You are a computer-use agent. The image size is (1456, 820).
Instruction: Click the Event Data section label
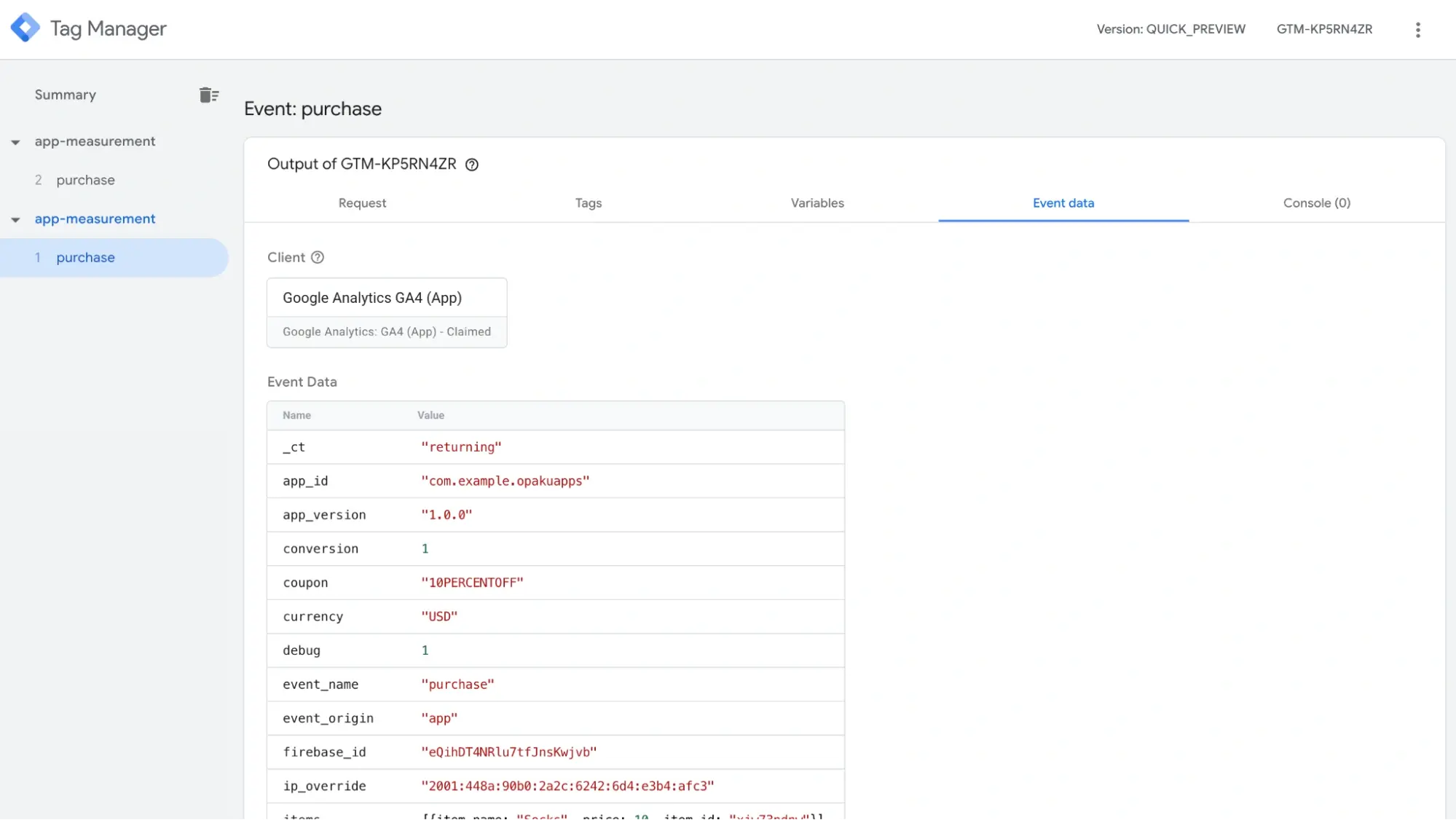(x=302, y=382)
